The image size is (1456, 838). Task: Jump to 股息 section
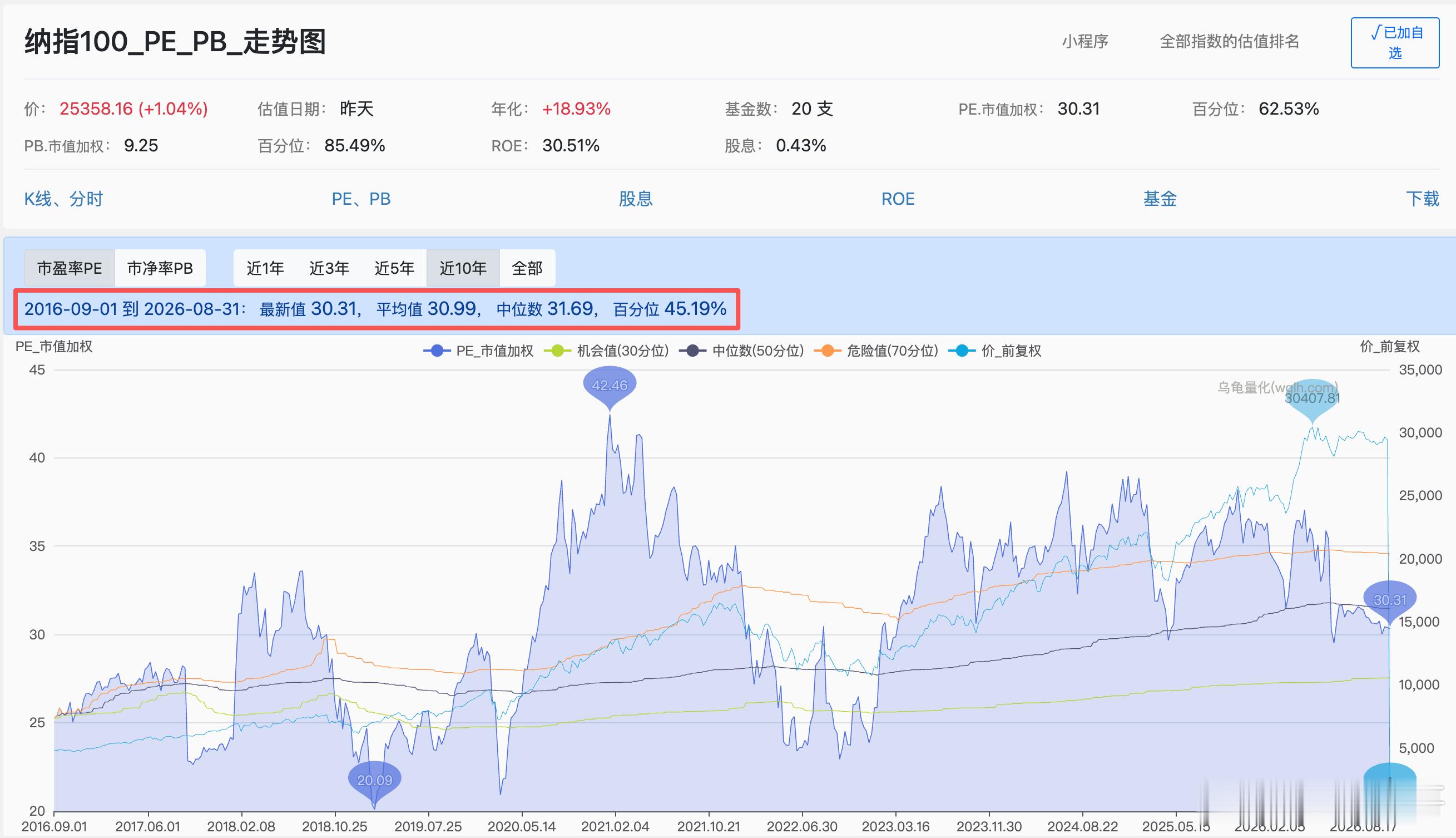point(636,199)
